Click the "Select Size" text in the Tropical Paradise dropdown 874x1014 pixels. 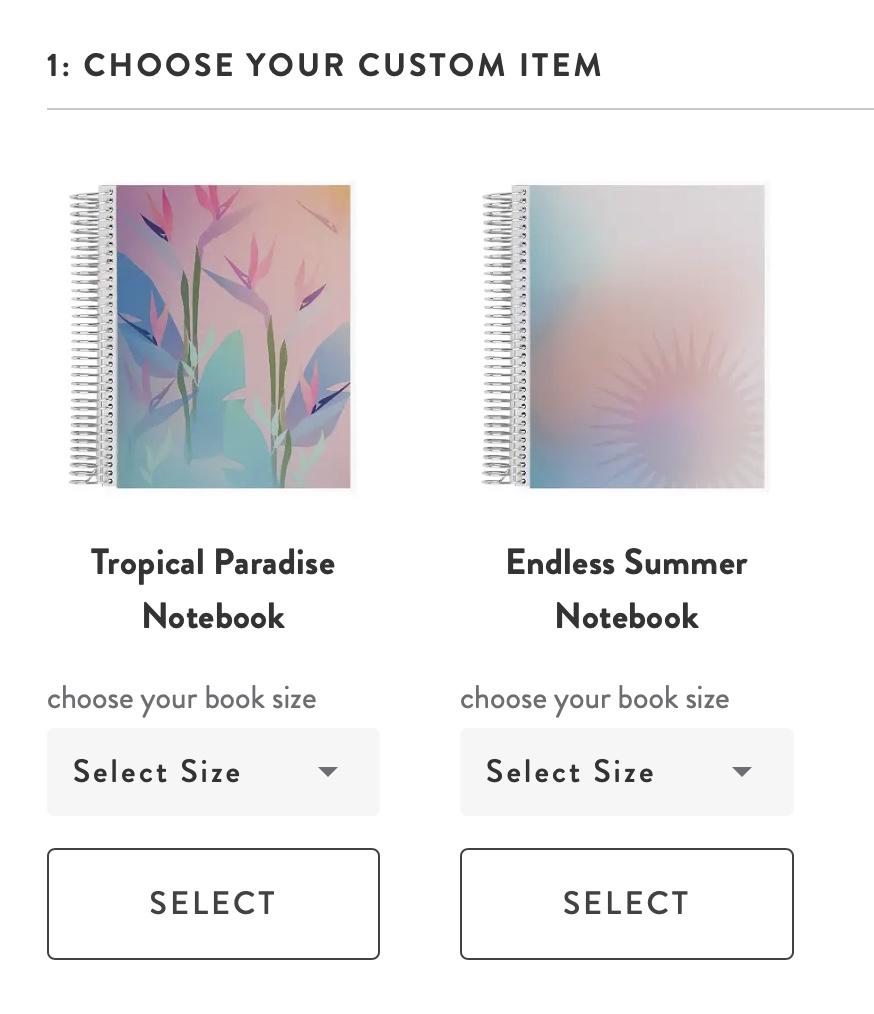(157, 772)
